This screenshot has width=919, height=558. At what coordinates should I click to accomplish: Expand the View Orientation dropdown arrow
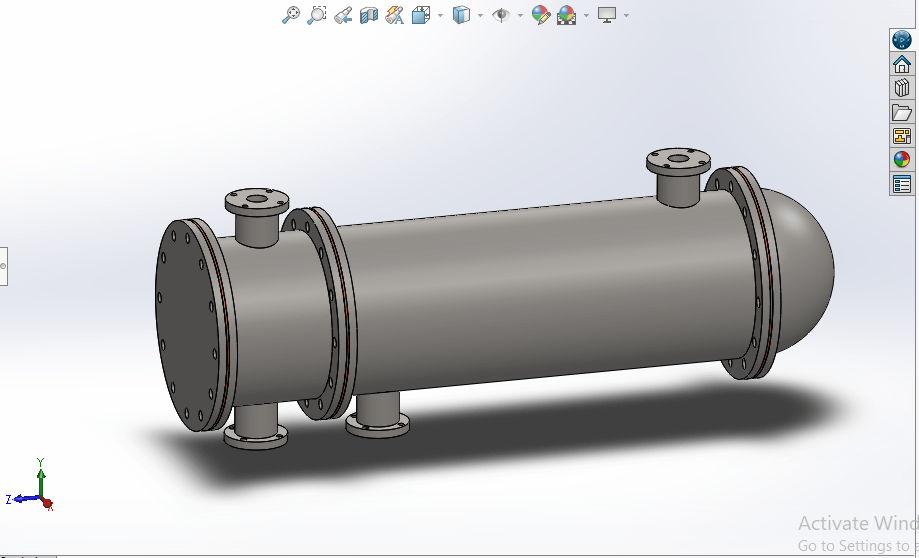pyautogui.click(x=440, y=15)
